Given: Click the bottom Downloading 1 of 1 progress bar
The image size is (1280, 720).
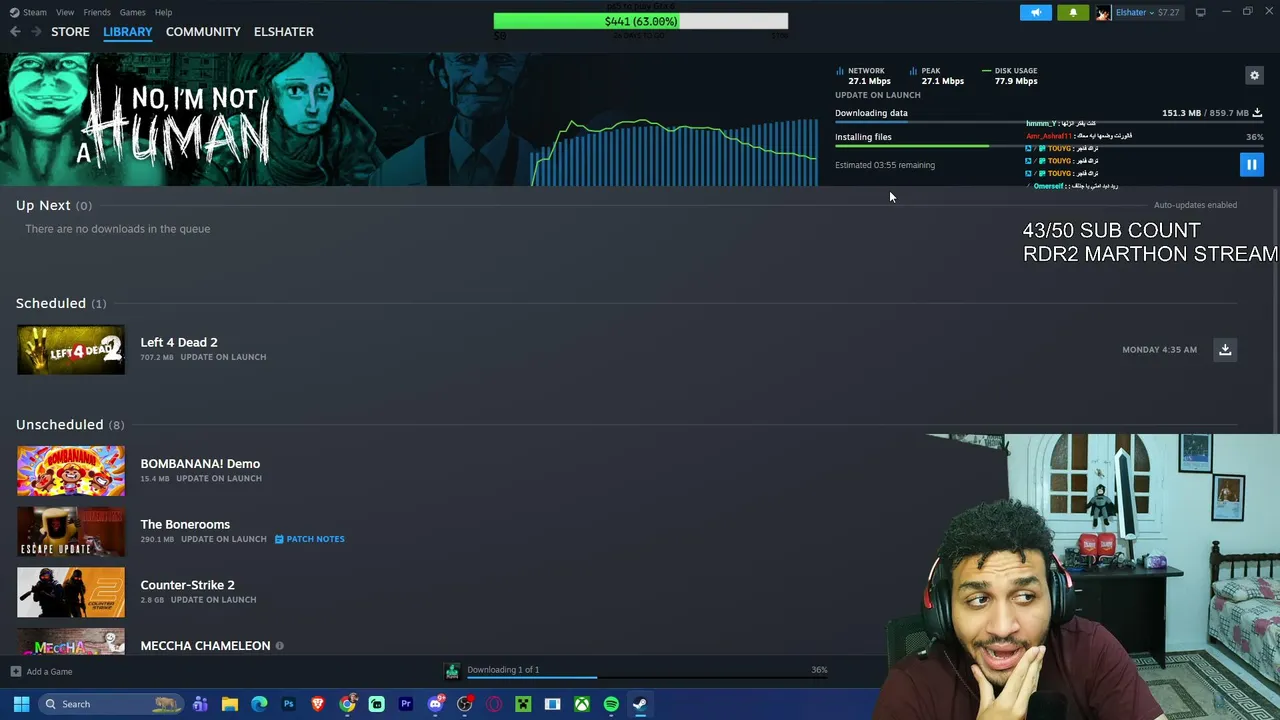Looking at the screenshot, I should [647, 678].
